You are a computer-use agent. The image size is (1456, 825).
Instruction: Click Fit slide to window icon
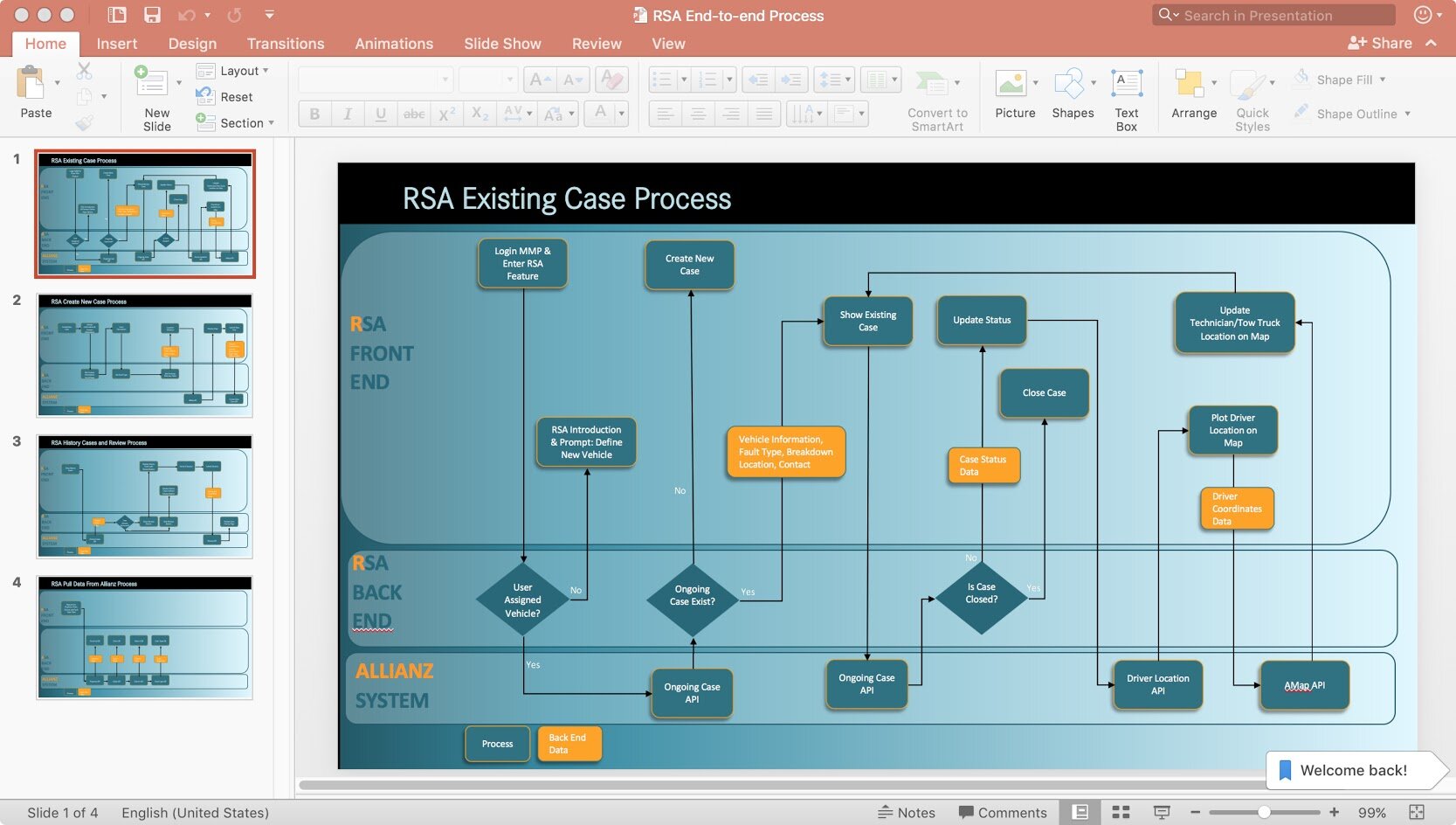(x=1417, y=813)
